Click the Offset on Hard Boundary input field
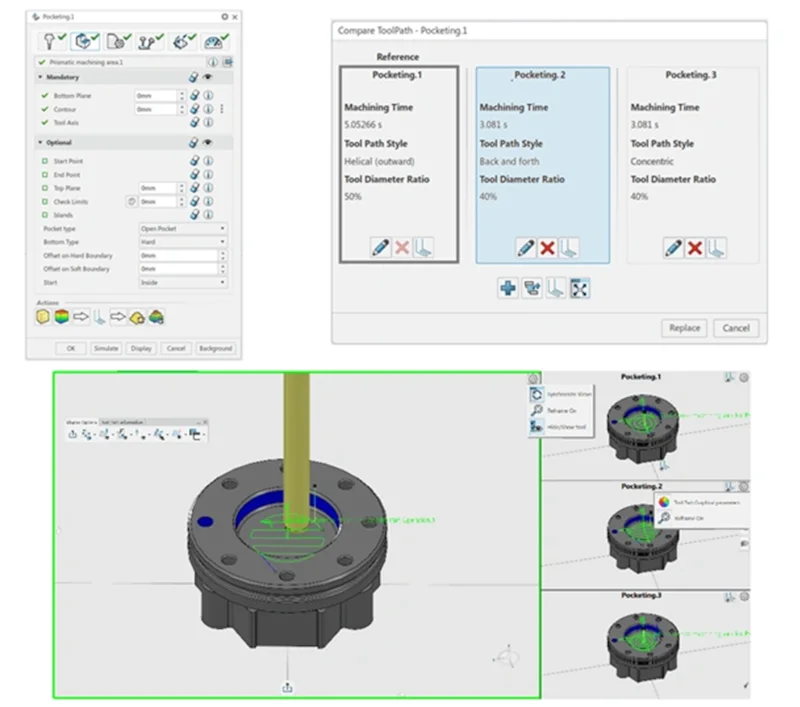The height and width of the screenshot is (707, 800). click(176, 256)
